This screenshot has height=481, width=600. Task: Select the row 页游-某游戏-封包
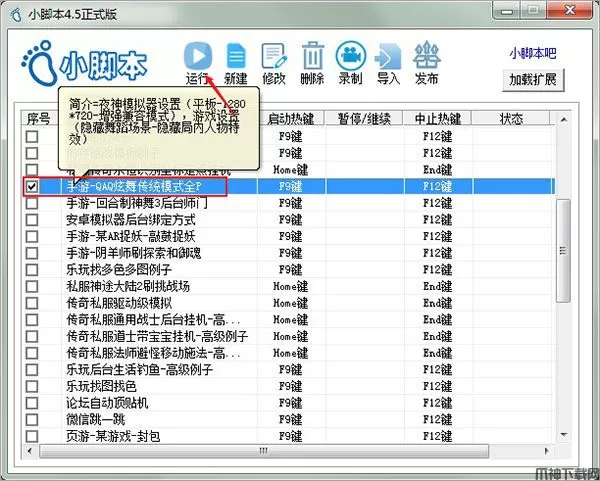click(288, 436)
